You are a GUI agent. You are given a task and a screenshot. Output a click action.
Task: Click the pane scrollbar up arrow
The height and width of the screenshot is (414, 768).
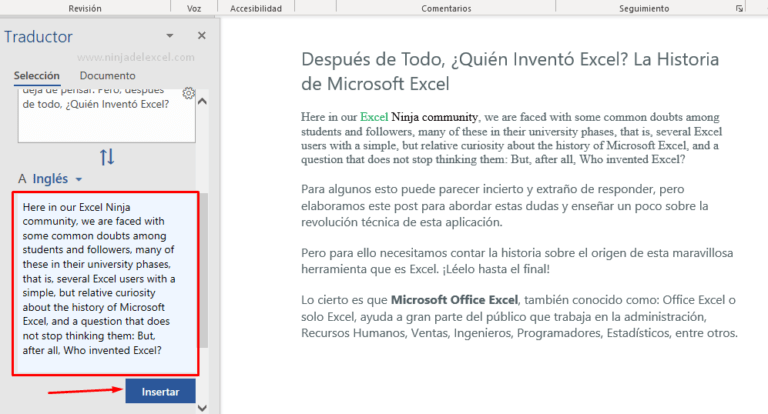click(x=204, y=101)
